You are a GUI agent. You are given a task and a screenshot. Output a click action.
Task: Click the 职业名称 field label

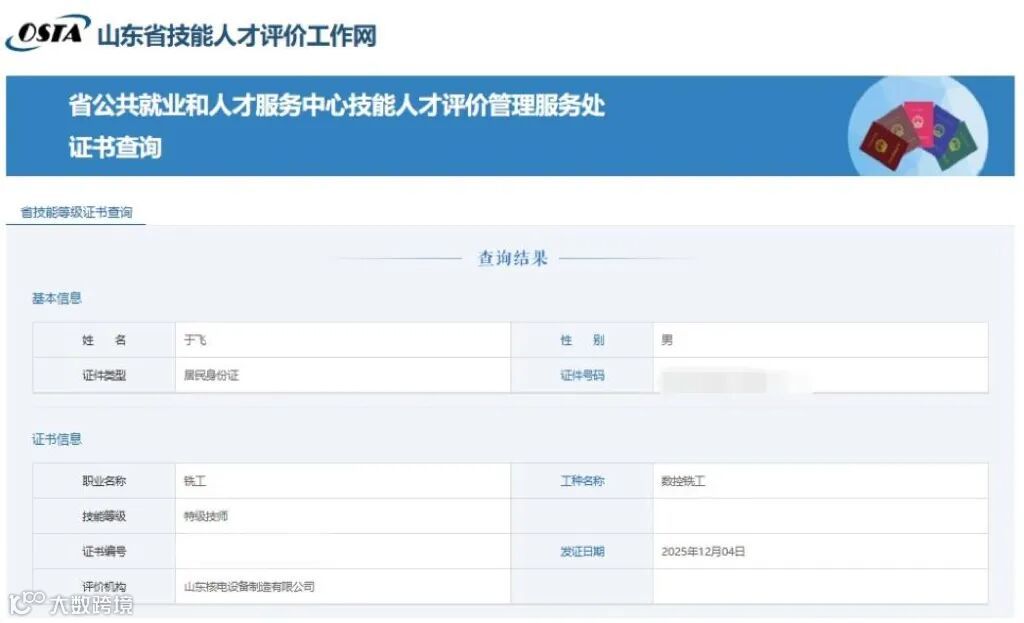(104, 481)
